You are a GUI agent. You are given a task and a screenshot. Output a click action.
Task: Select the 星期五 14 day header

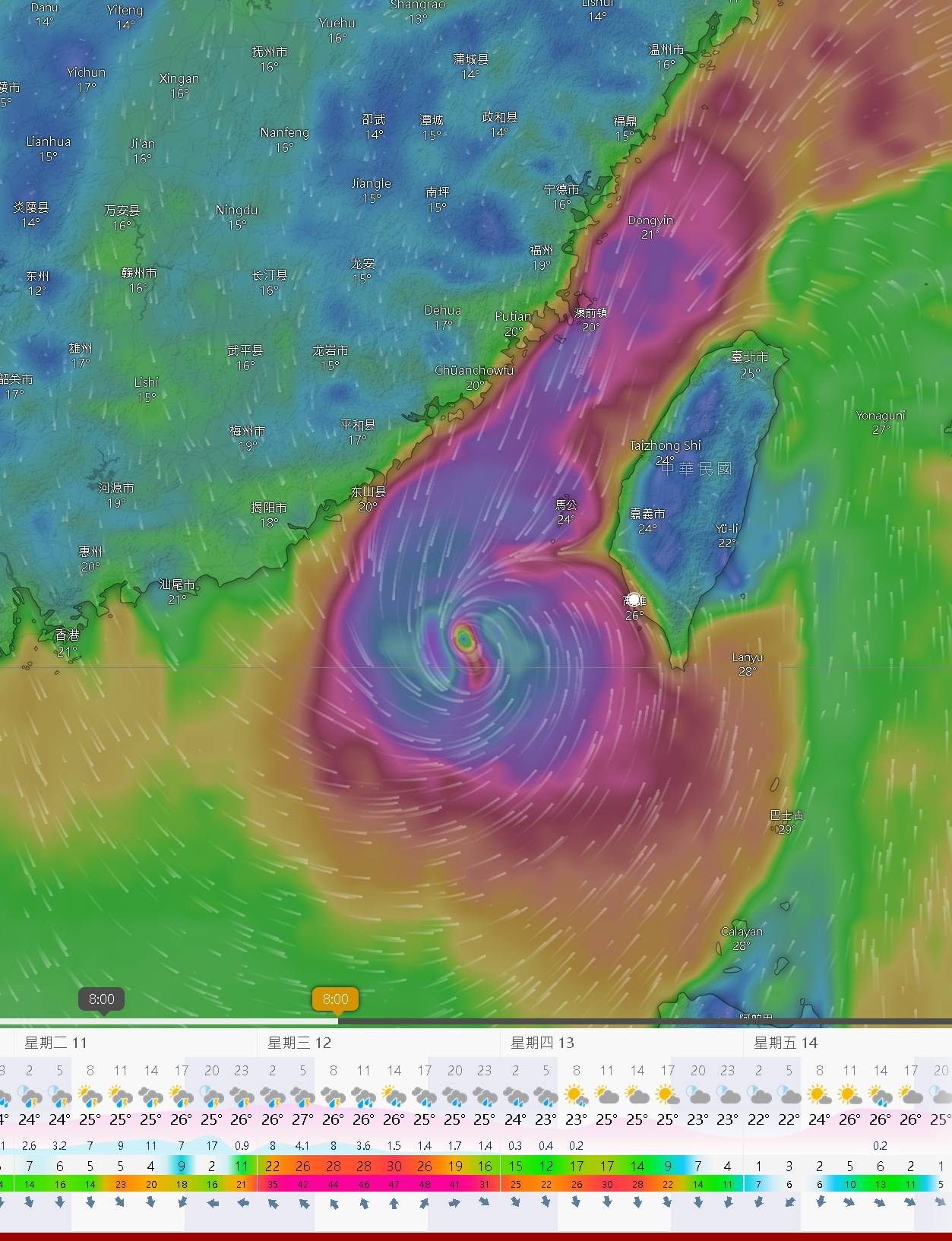[x=785, y=1043]
